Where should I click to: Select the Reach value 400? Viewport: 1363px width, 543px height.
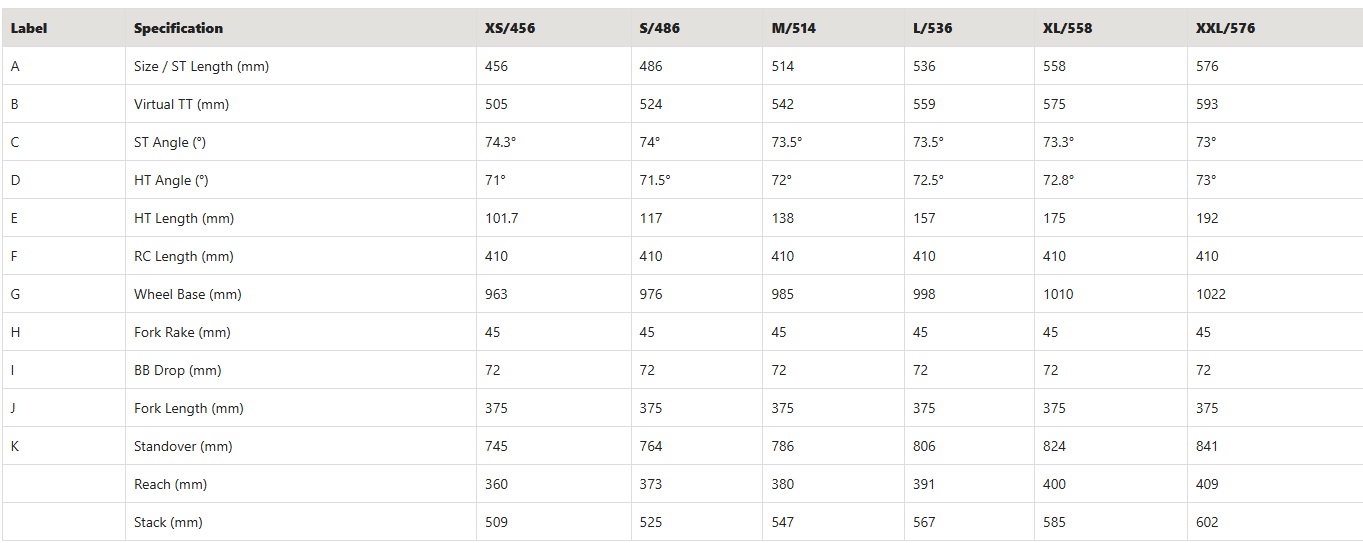pos(1054,484)
